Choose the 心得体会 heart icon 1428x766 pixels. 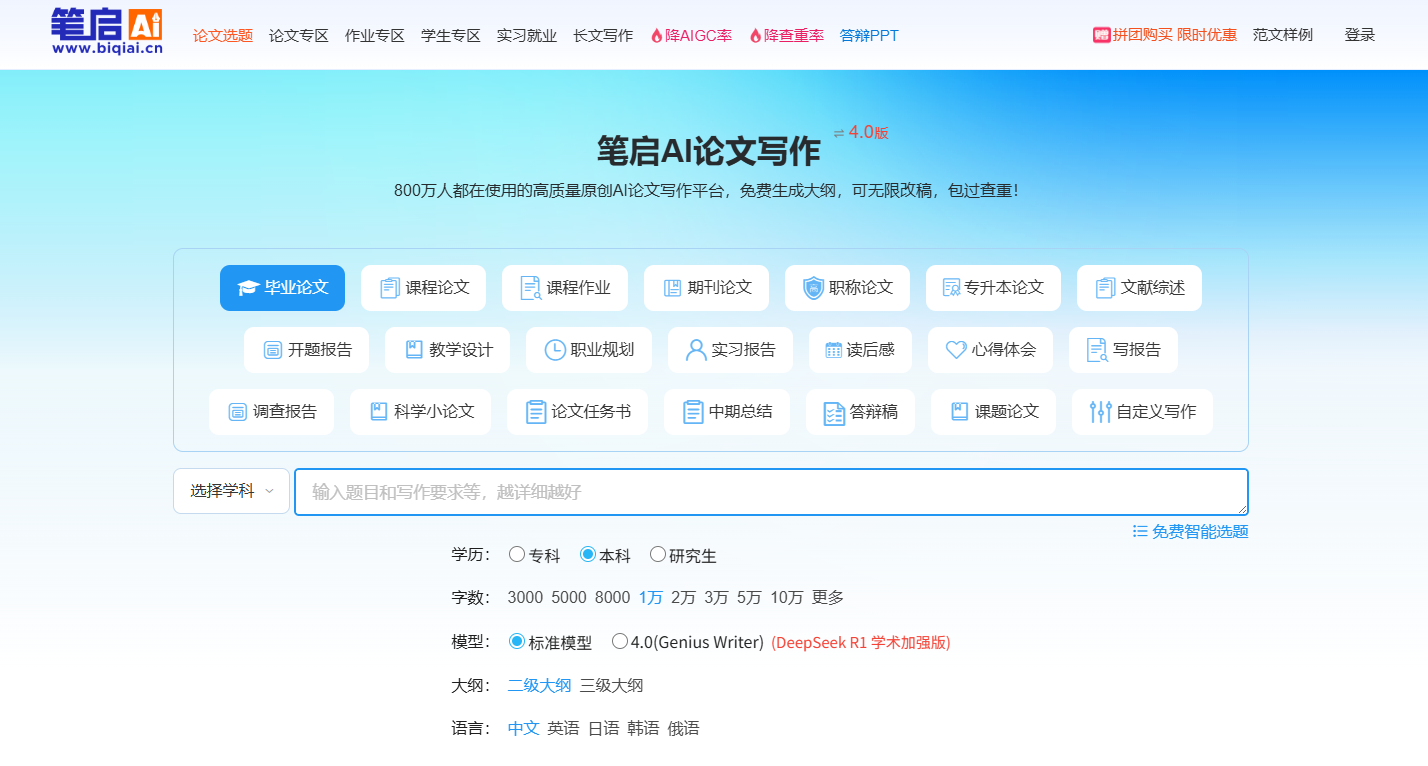[956, 350]
